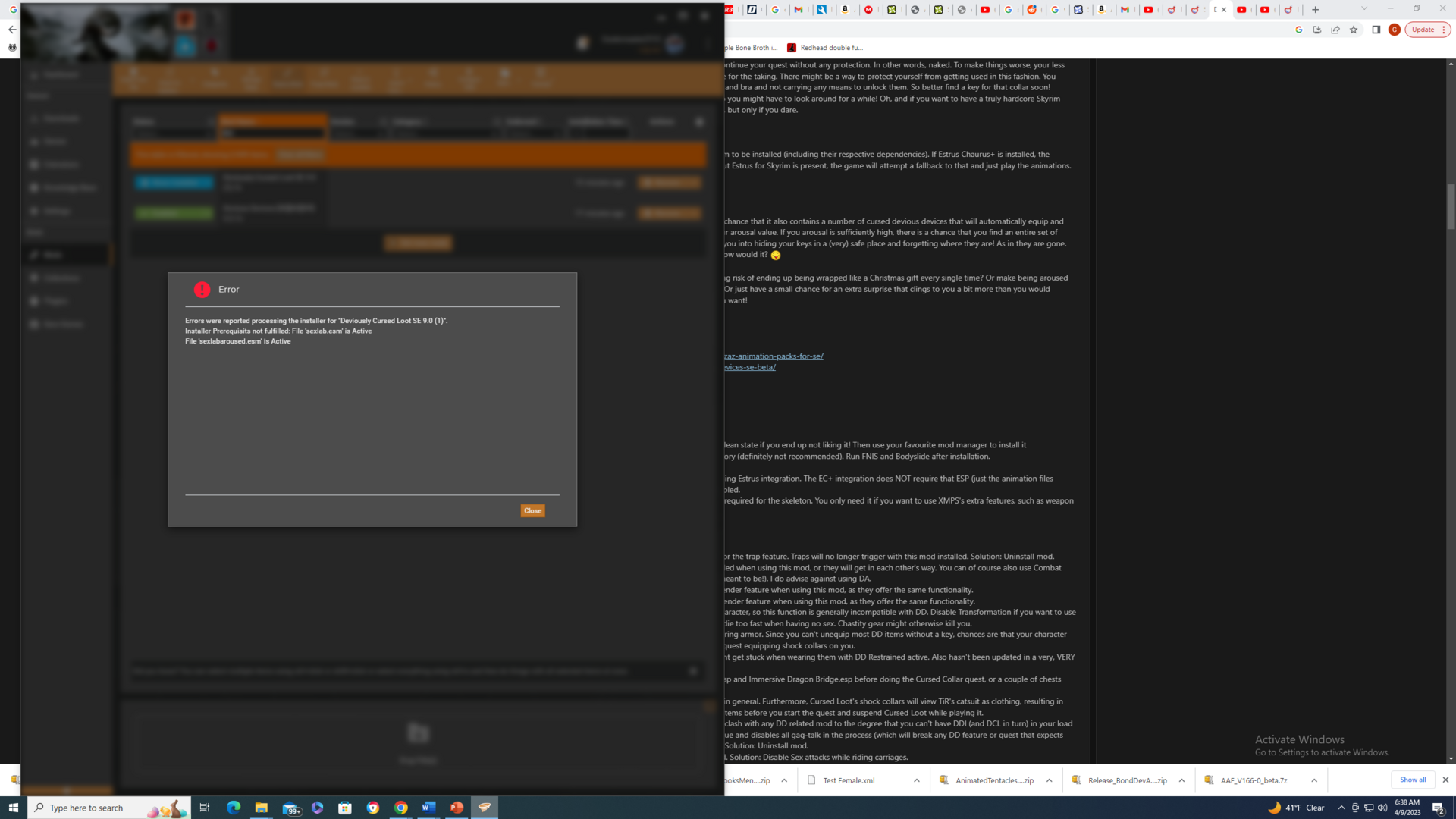Show hidden system tray icons
1456x819 pixels.
click(x=1341, y=808)
